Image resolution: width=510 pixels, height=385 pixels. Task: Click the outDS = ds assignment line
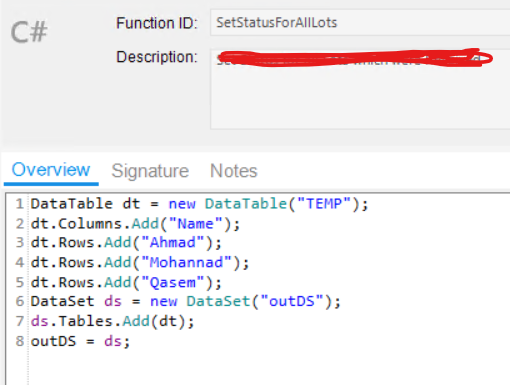click(80, 341)
